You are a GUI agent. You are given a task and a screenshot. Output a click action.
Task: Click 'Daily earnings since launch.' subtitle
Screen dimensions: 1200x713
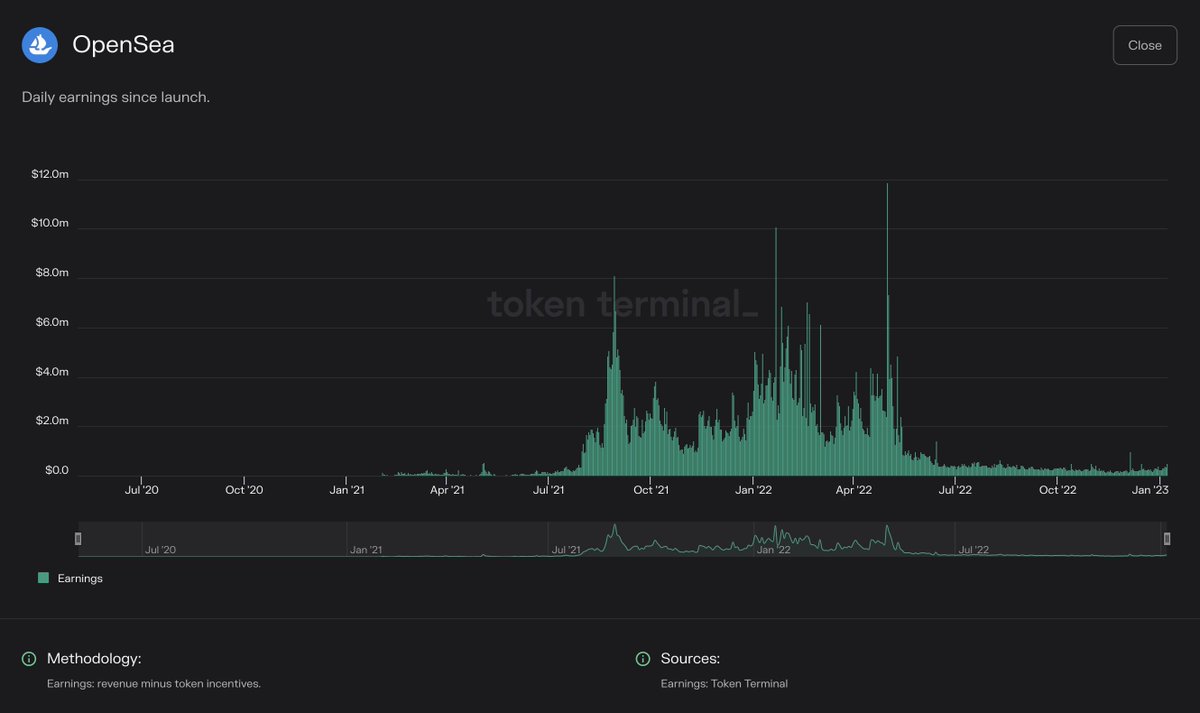(x=116, y=97)
